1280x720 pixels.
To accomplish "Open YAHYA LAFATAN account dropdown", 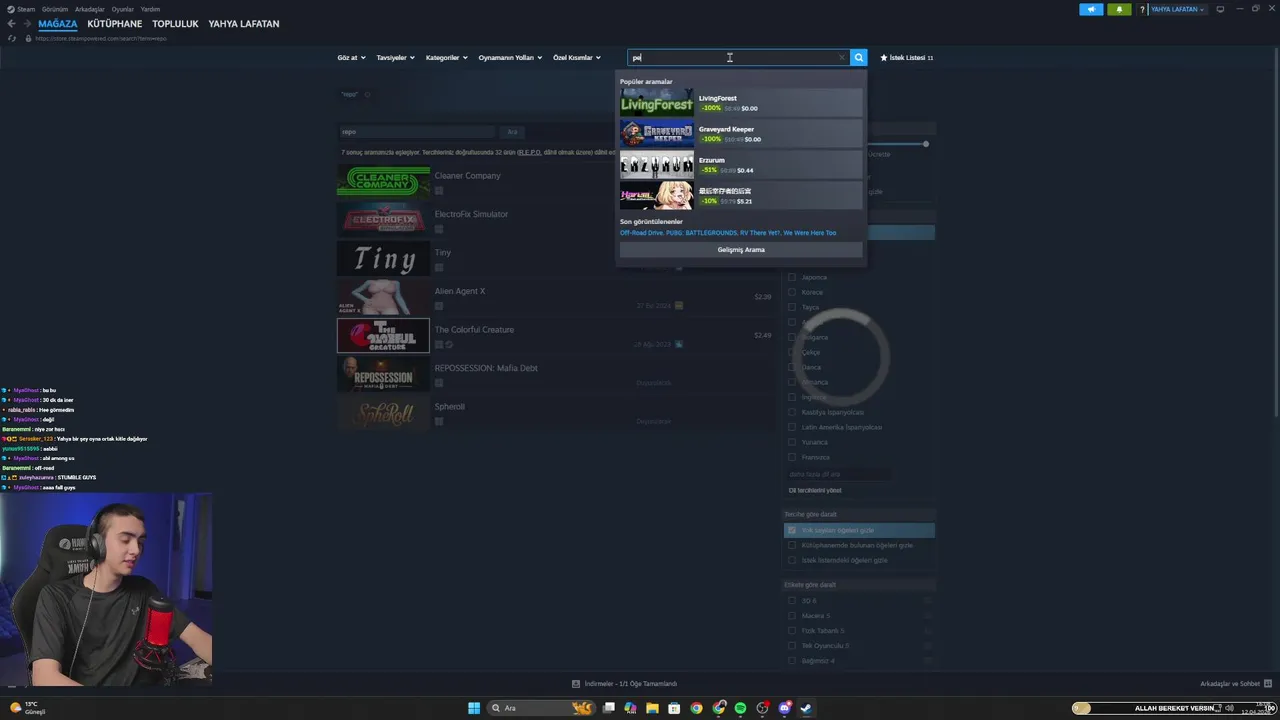I will click(x=1178, y=9).
